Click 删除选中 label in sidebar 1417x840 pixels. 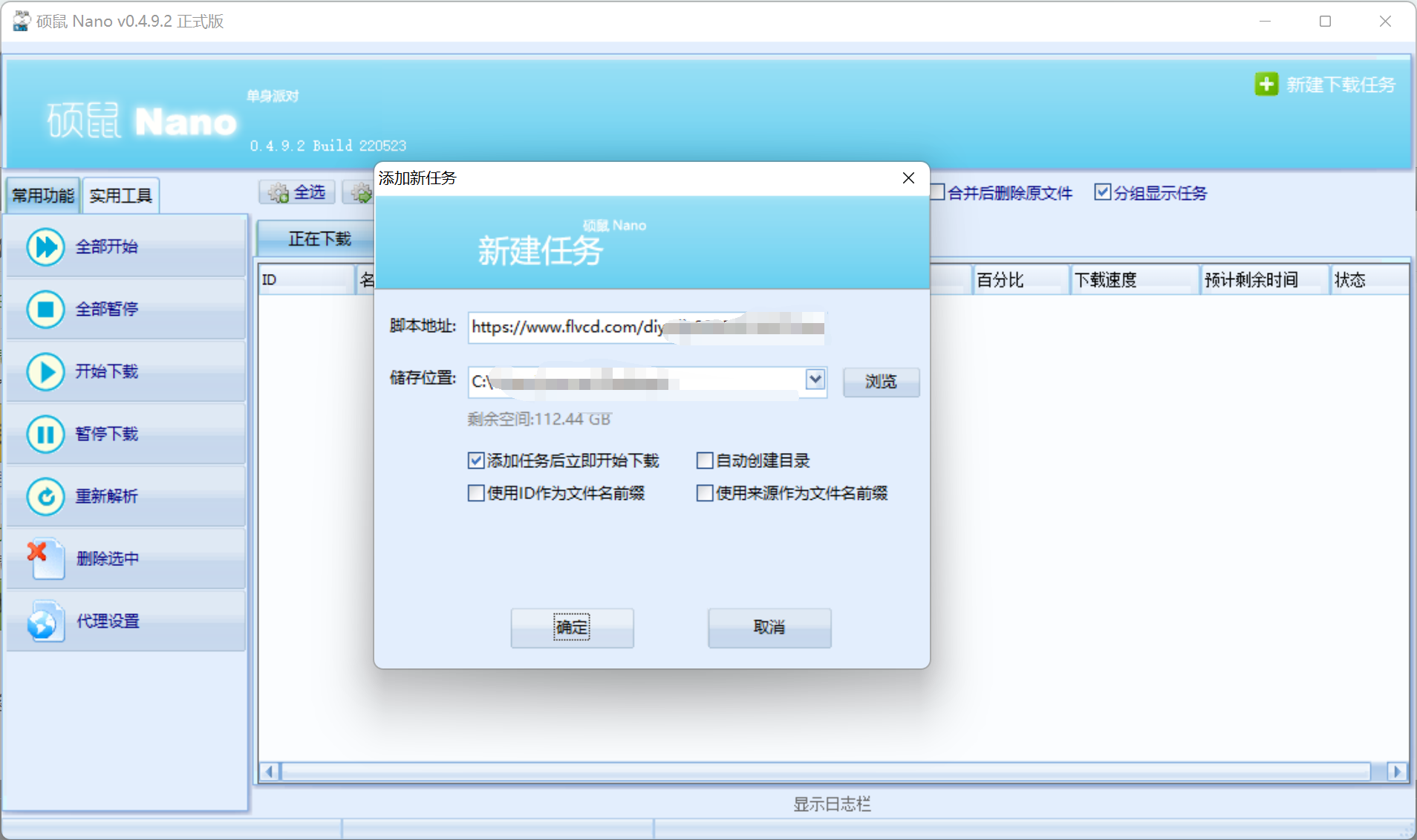(107, 559)
